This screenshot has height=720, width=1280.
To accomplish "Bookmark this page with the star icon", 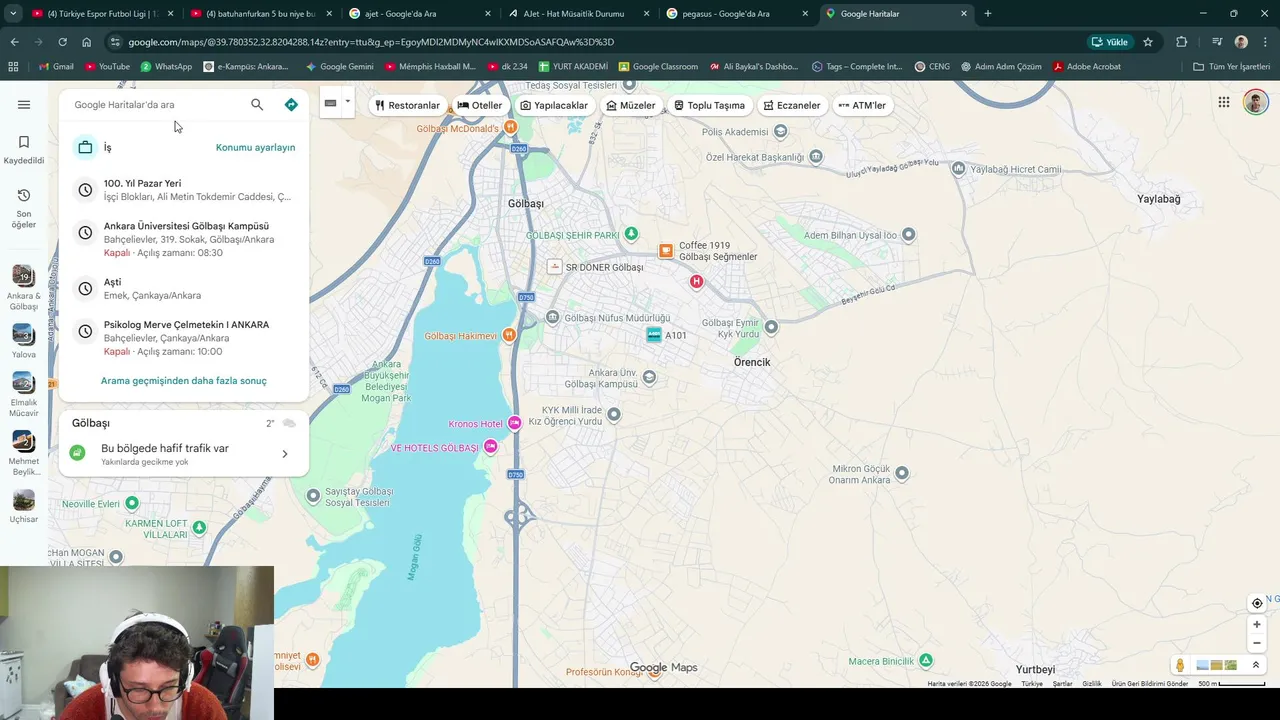I will coord(1148,42).
